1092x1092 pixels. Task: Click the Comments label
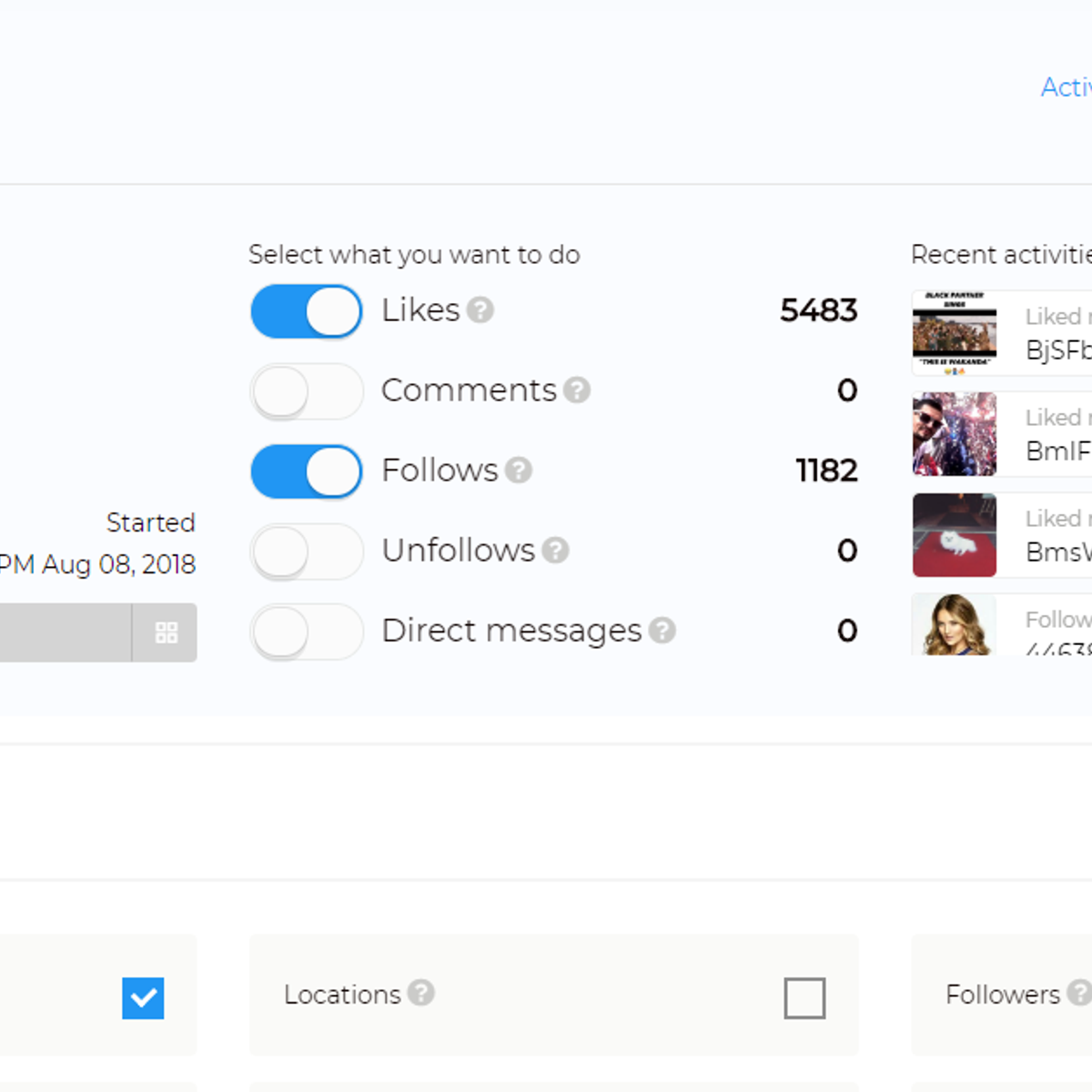coord(469,390)
